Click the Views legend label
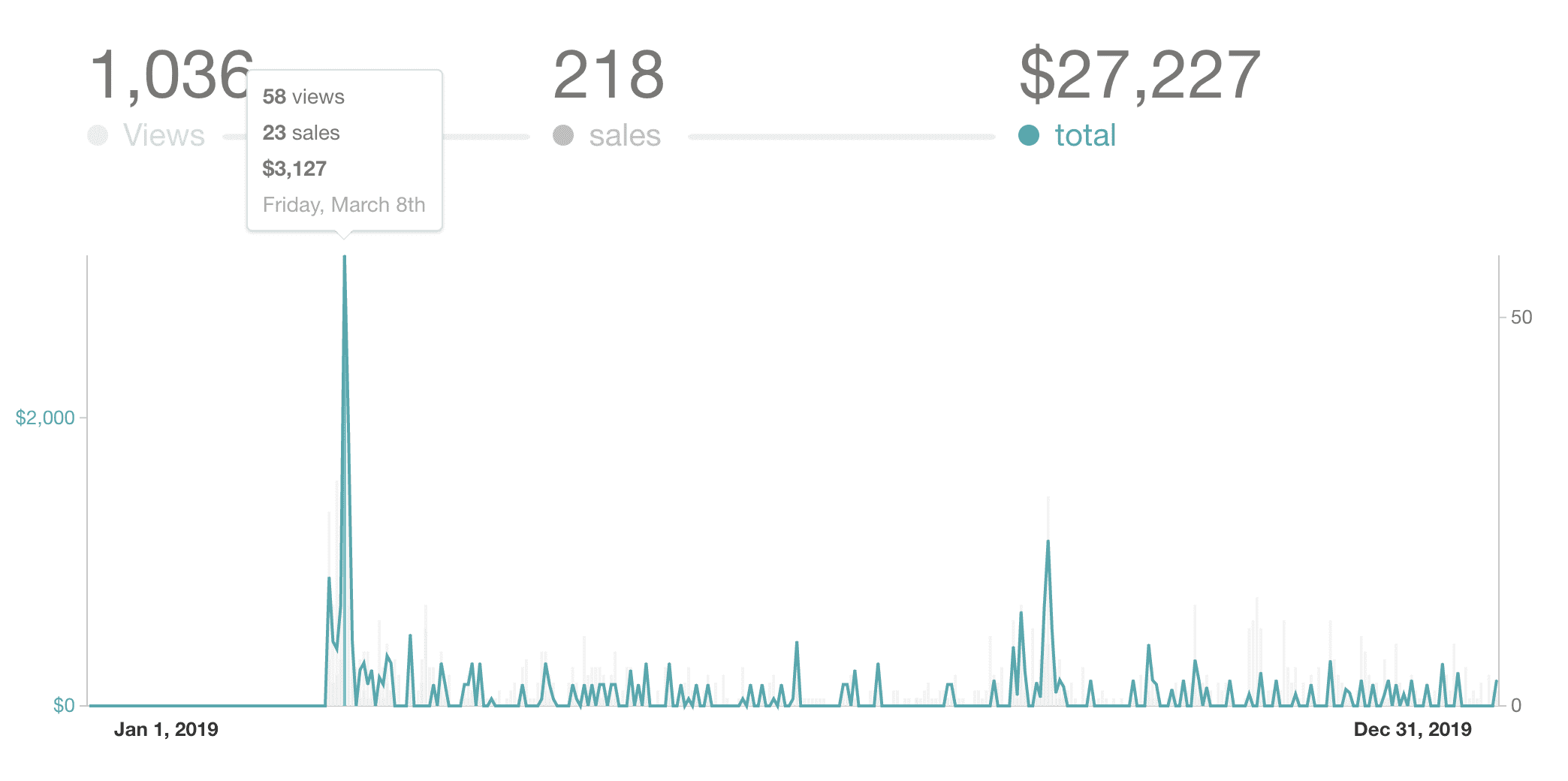 pos(164,136)
